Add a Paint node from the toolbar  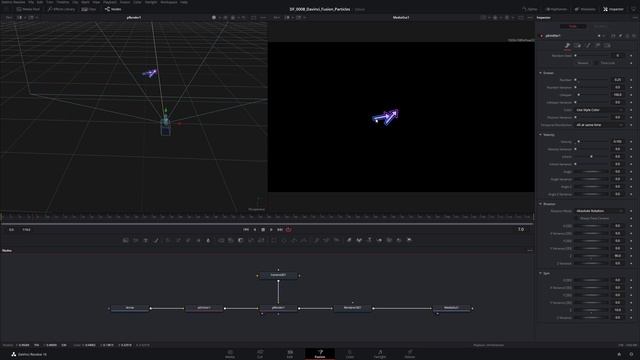pos(156,240)
